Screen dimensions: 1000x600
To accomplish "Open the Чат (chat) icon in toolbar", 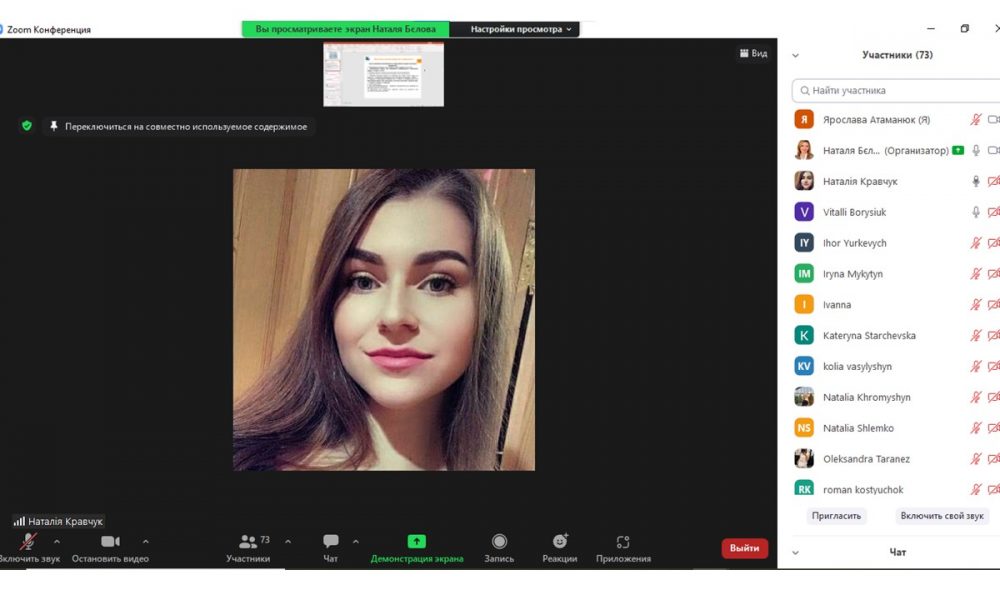I will click(x=331, y=542).
